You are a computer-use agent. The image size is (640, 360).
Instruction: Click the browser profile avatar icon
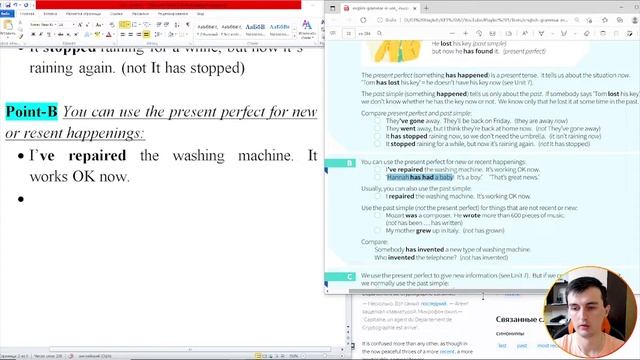(x=635, y=20)
